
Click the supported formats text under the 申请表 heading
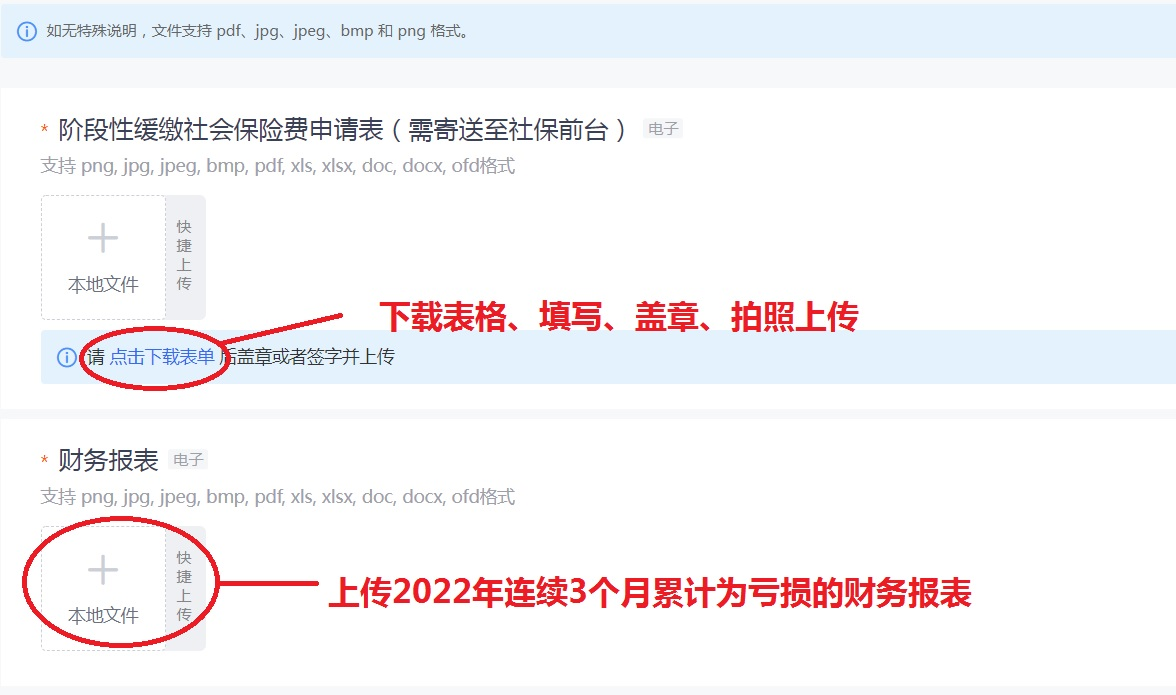(278, 166)
